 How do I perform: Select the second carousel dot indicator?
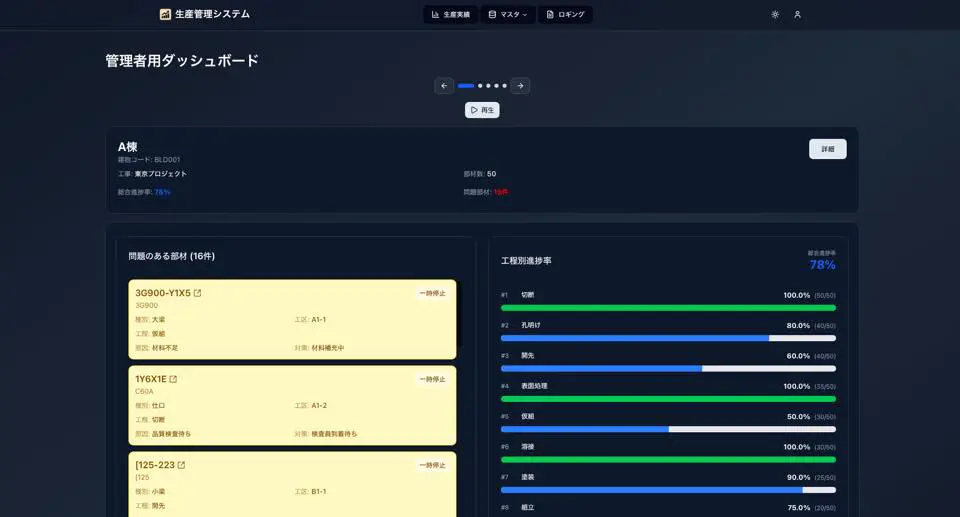coord(480,86)
